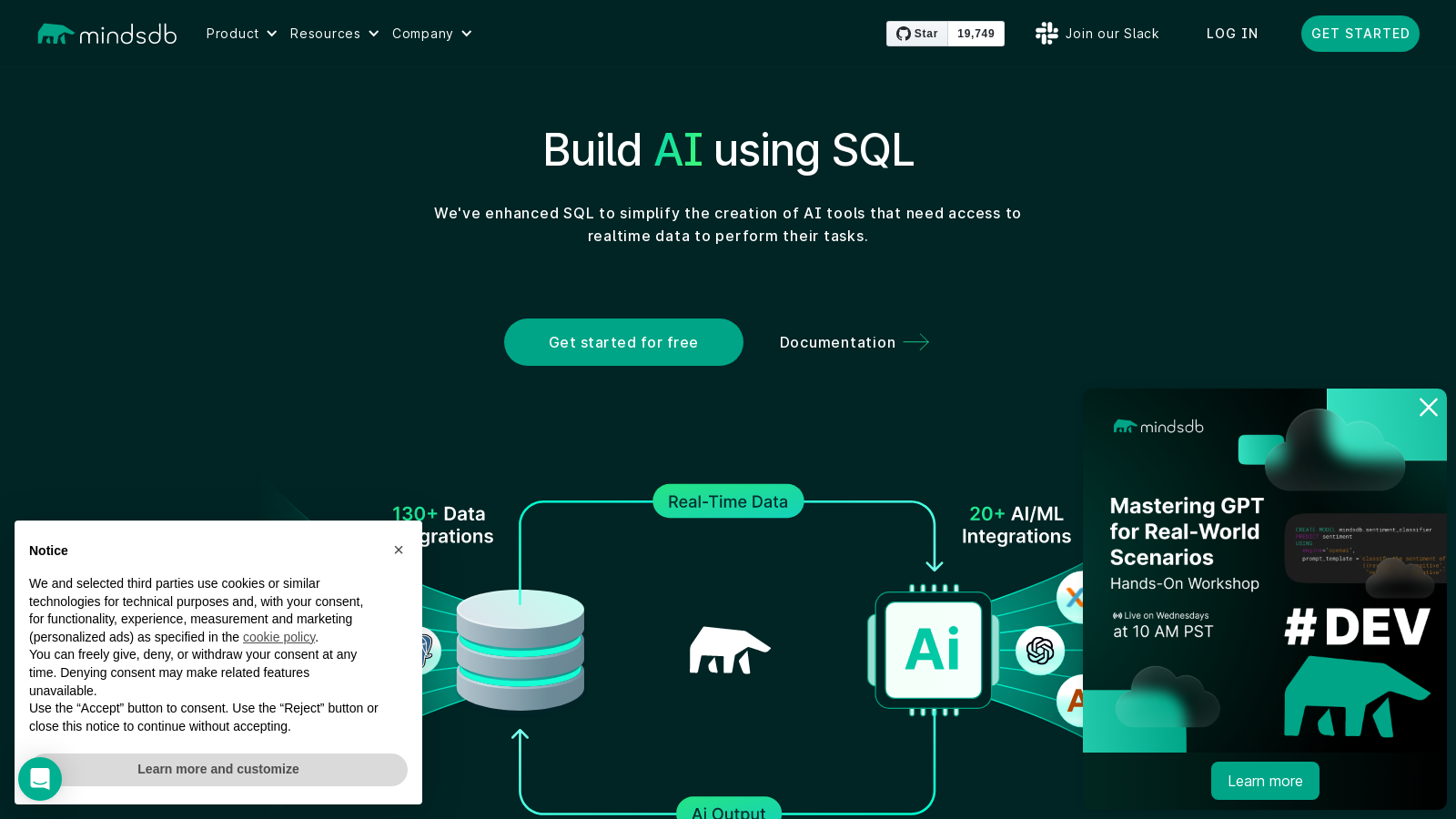
Task: Dismiss the cookie Notice dialog
Action: click(x=399, y=550)
